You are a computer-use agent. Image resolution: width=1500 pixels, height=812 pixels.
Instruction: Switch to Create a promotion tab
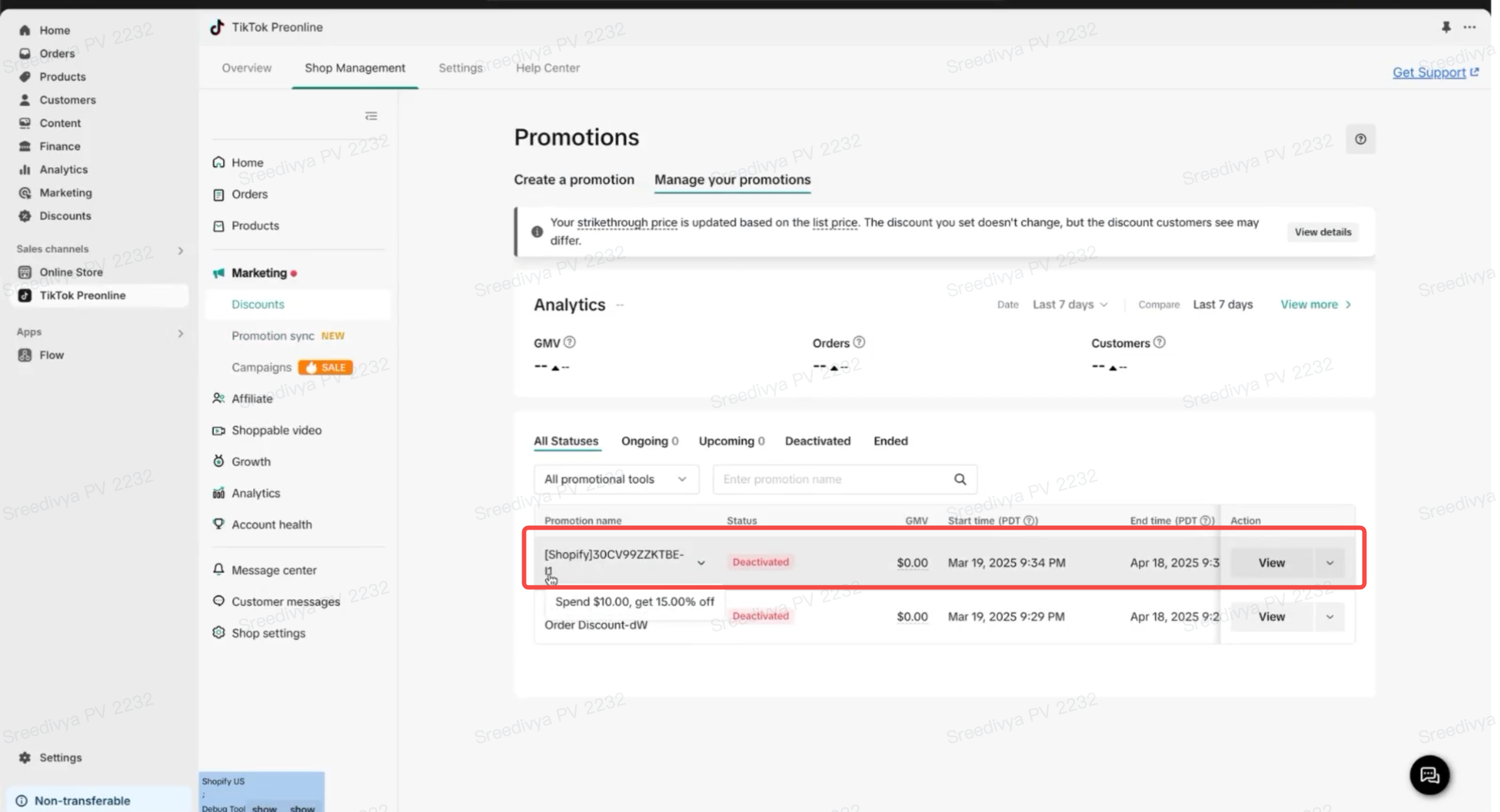(x=574, y=180)
